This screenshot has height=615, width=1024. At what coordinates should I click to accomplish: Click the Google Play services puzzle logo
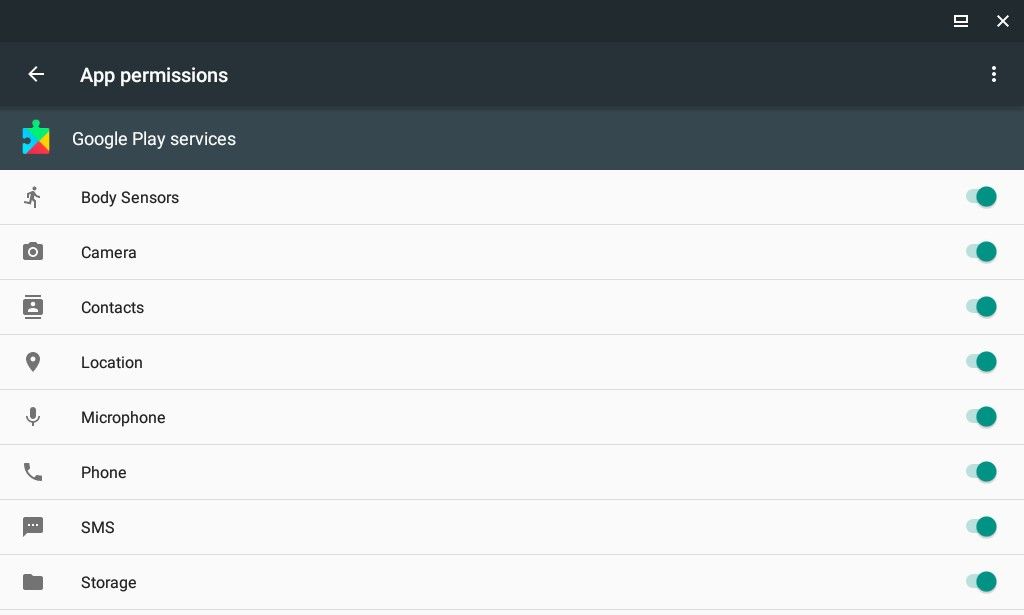coord(36,139)
